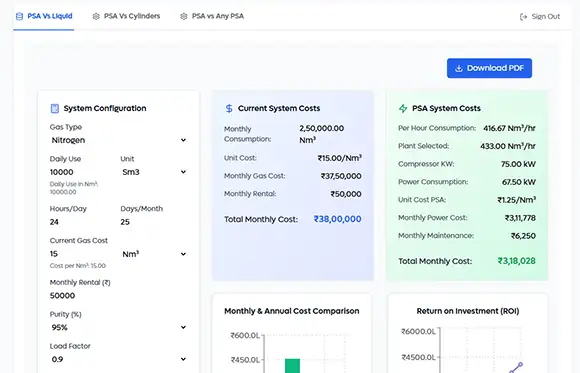Viewport: 580px width, 373px height.
Task: Open the PSA vs Any PSA tab
Action: [212, 16]
